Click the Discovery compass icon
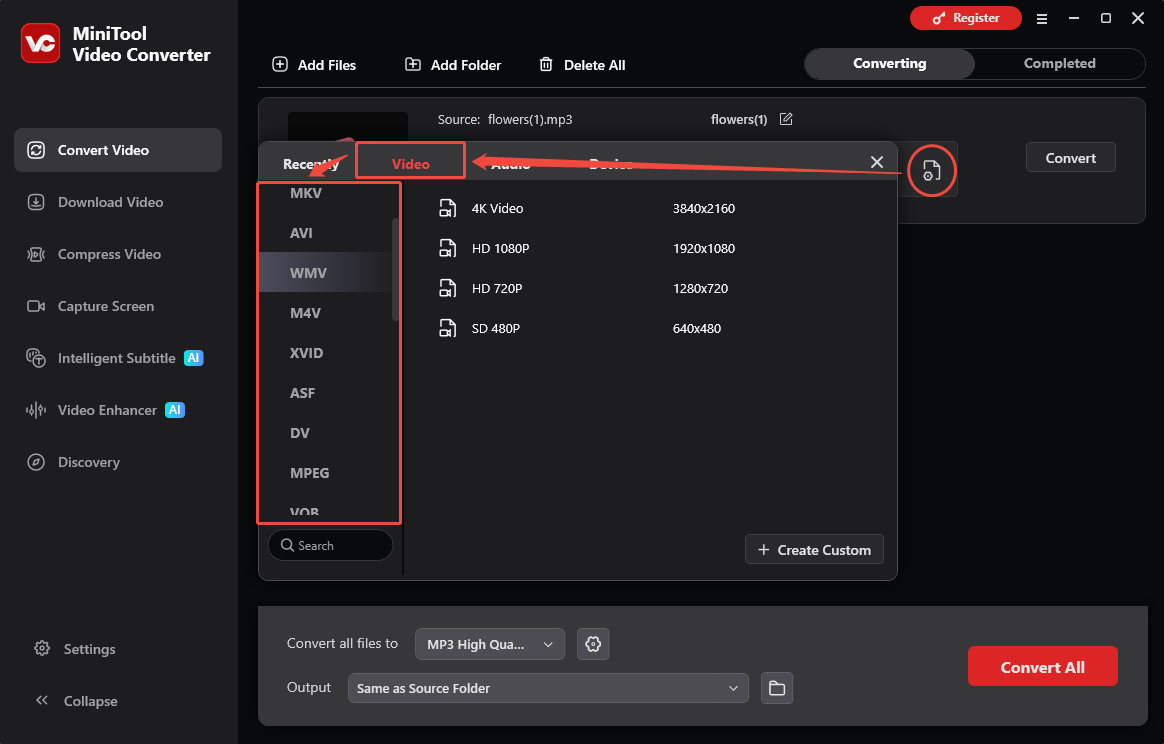The height and width of the screenshot is (744, 1164). pos(36,462)
